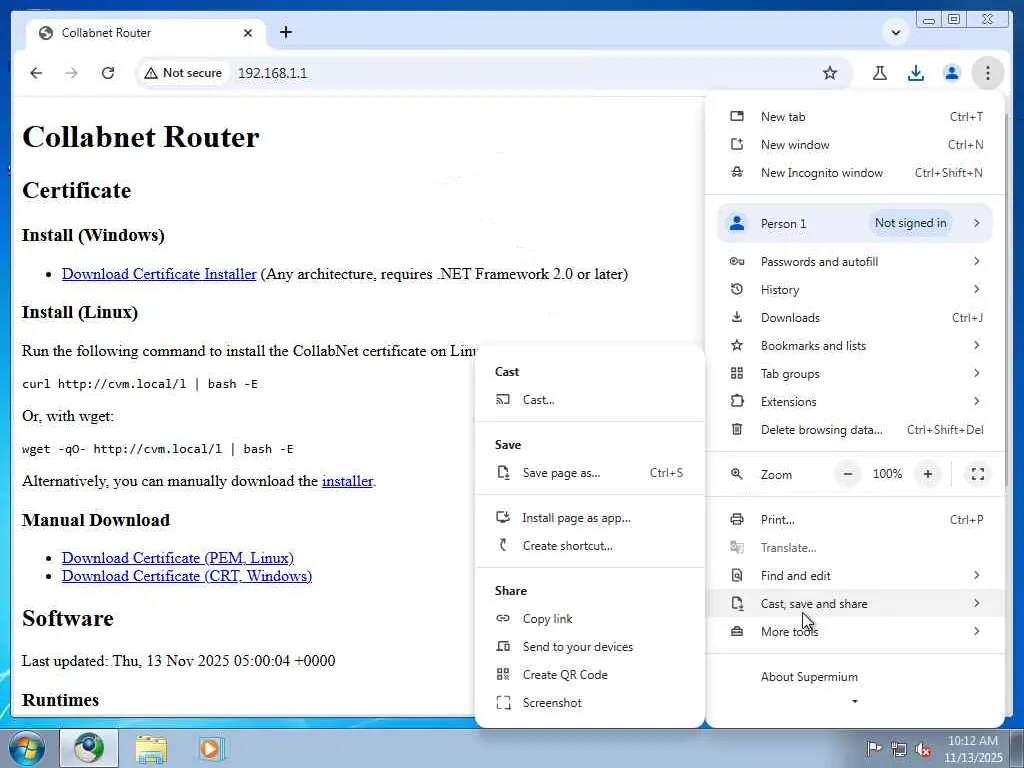Go back to the previous page
The width and height of the screenshot is (1024, 768).
tap(36, 73)
